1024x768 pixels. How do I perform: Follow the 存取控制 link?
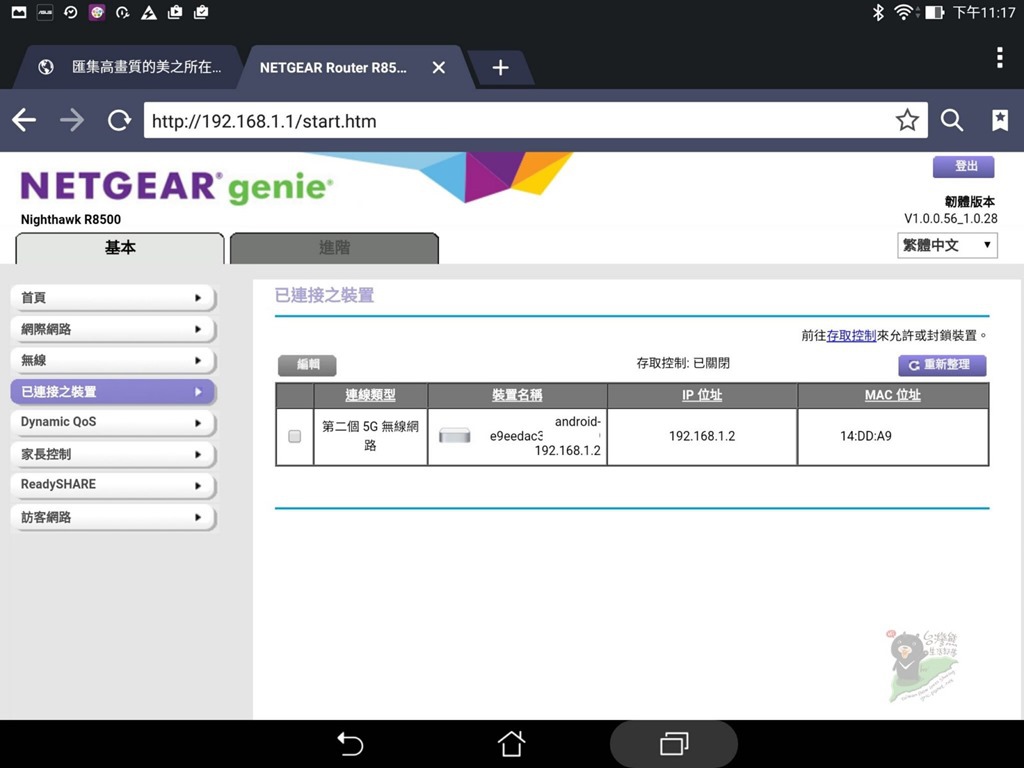click(x=851, y=336)
